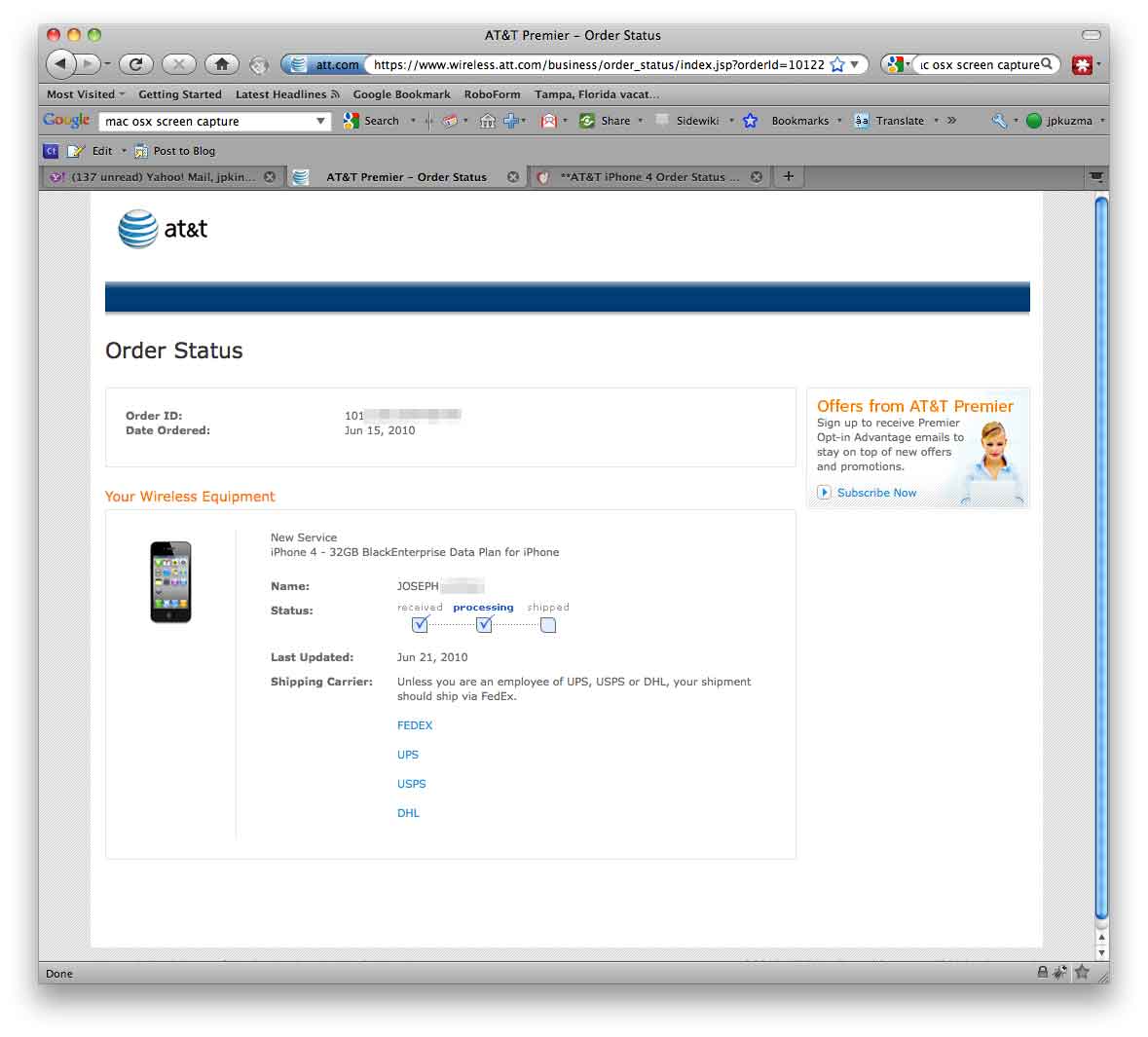Screen dimensions: 1148x1037
Task: Click the search magnifying glass icon
Action: [x=1047, y=63]
